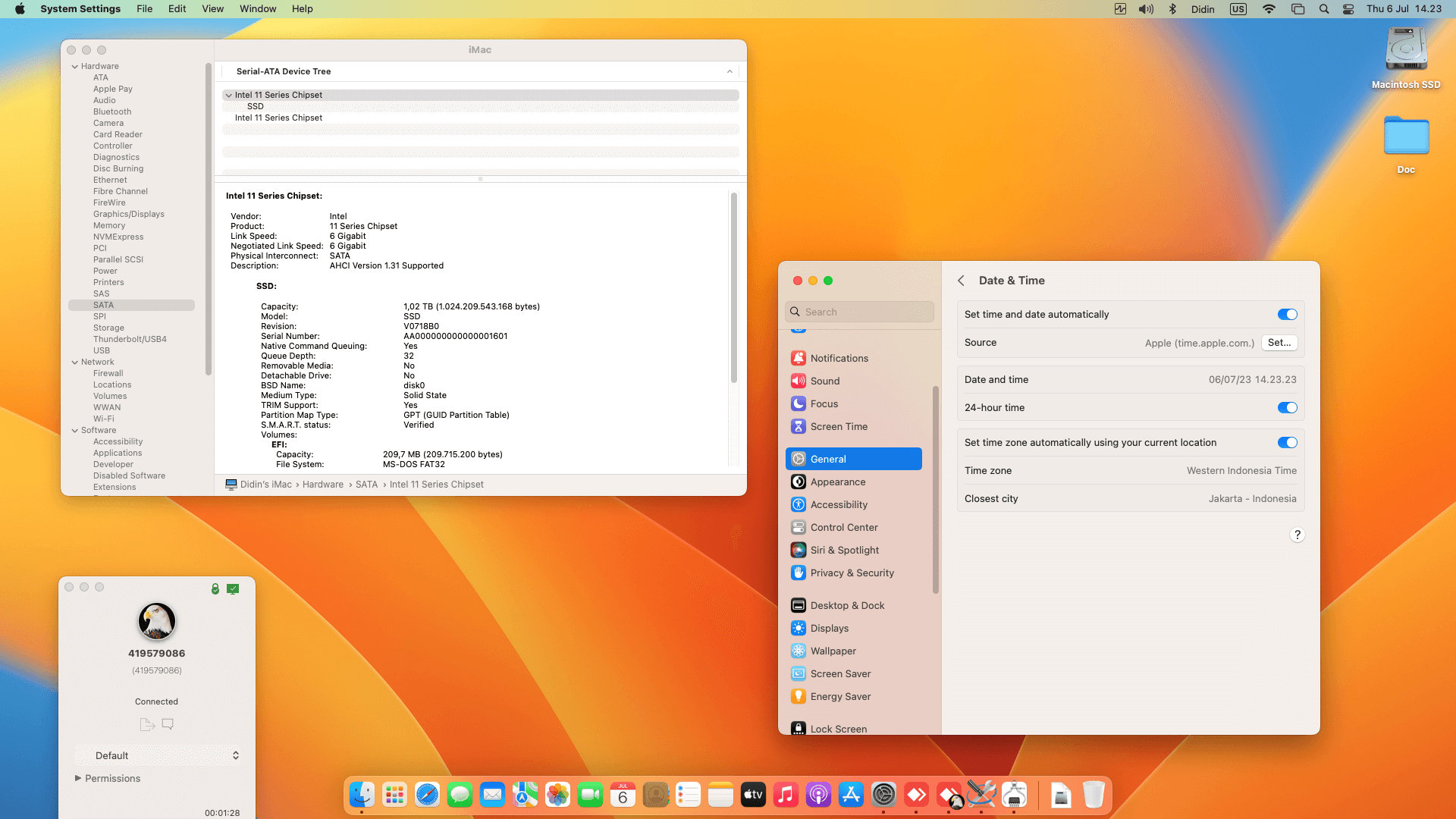Collapse the Intel 11 Series Chipset tree node

tap(229, 95)
